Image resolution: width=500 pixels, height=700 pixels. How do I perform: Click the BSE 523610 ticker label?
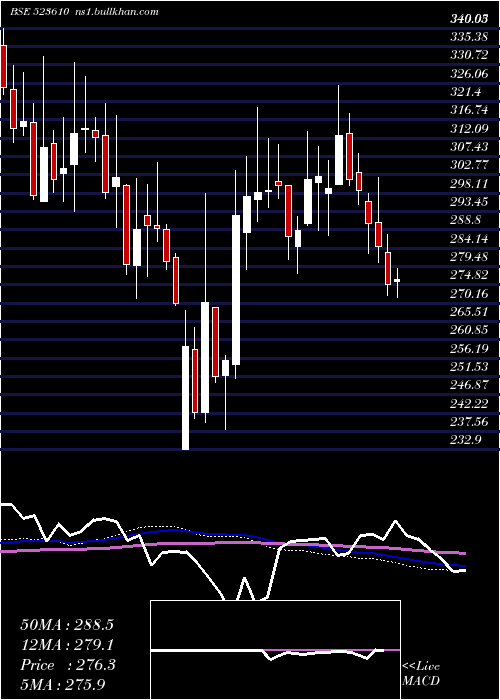pos(39,12)
